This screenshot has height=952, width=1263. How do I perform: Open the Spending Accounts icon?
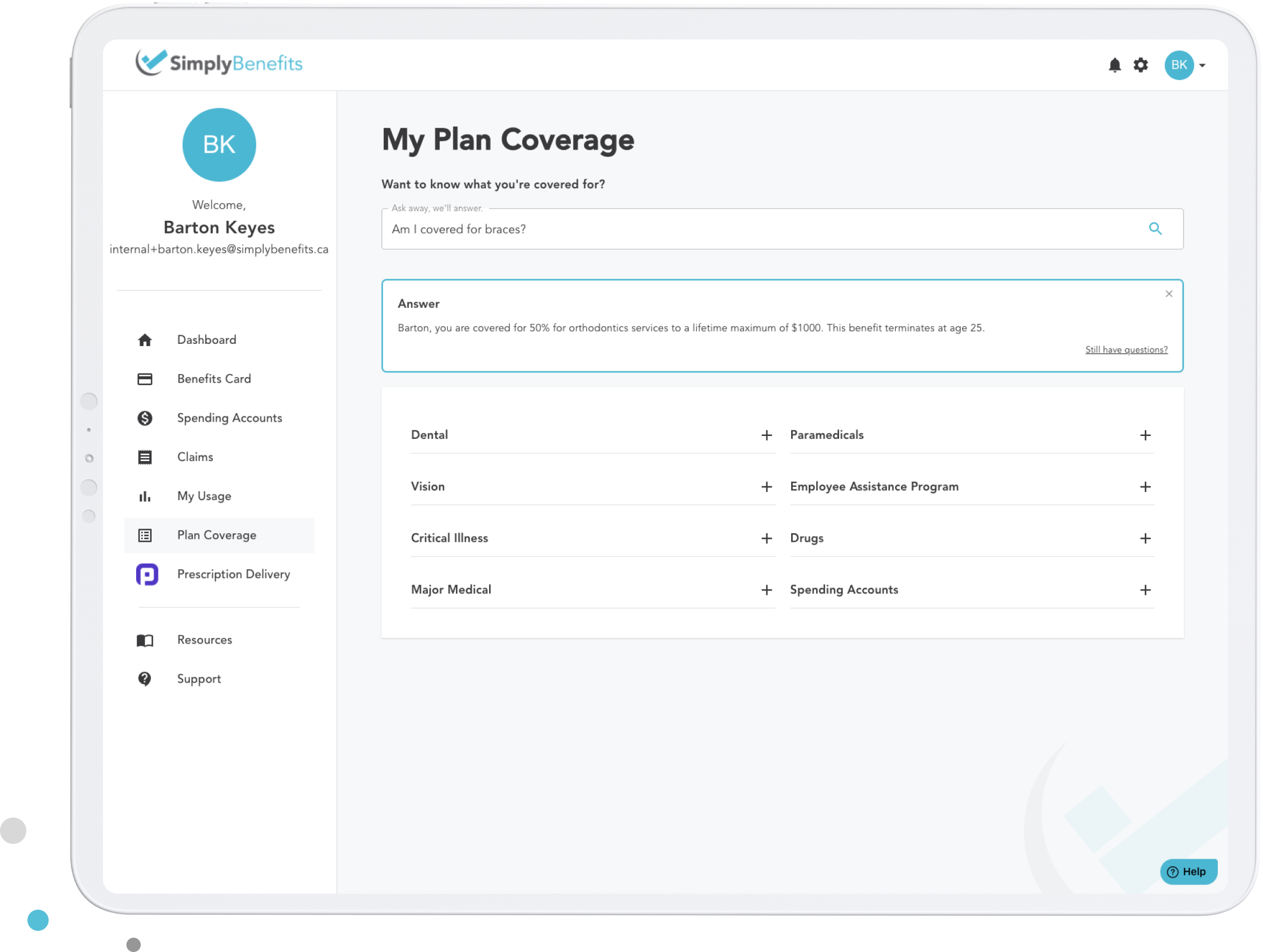point(144,417)
